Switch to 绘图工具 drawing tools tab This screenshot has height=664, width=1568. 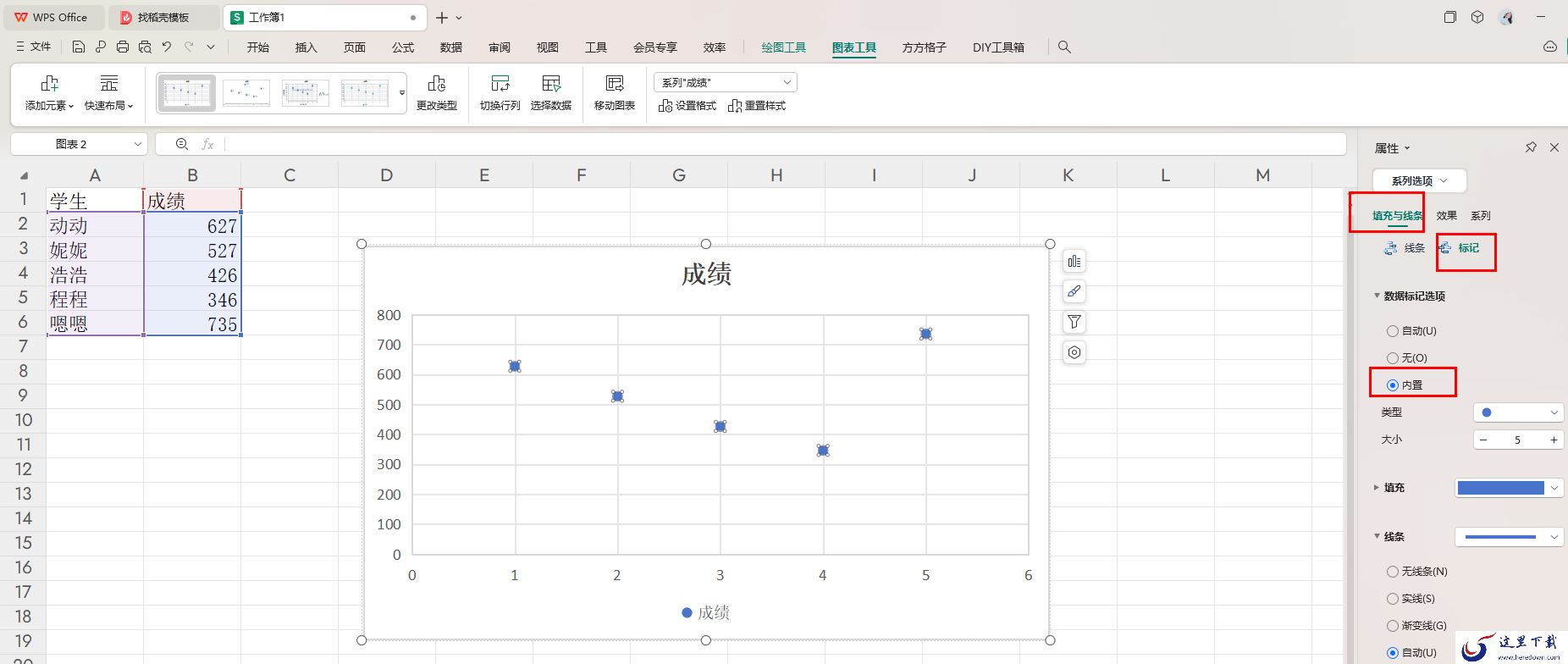(x=784, y=47)
